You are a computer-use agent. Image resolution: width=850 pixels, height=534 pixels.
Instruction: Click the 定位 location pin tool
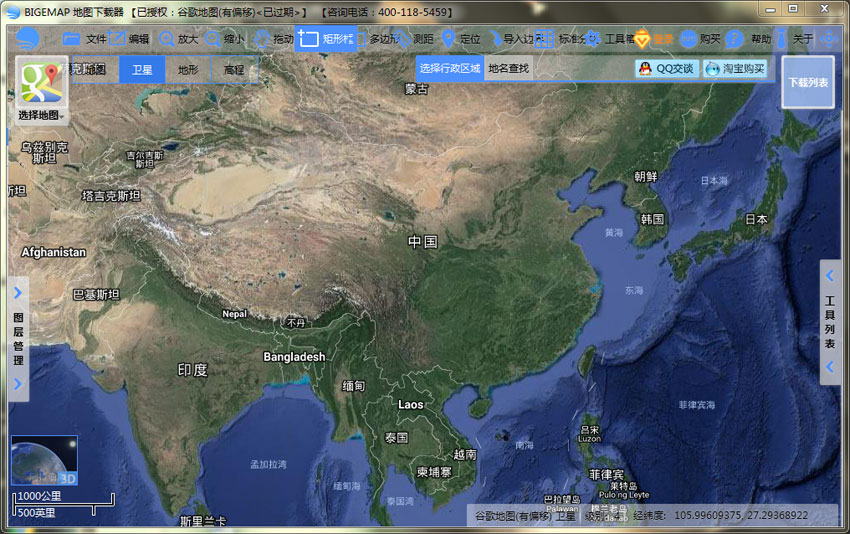[x=461, y=39]
